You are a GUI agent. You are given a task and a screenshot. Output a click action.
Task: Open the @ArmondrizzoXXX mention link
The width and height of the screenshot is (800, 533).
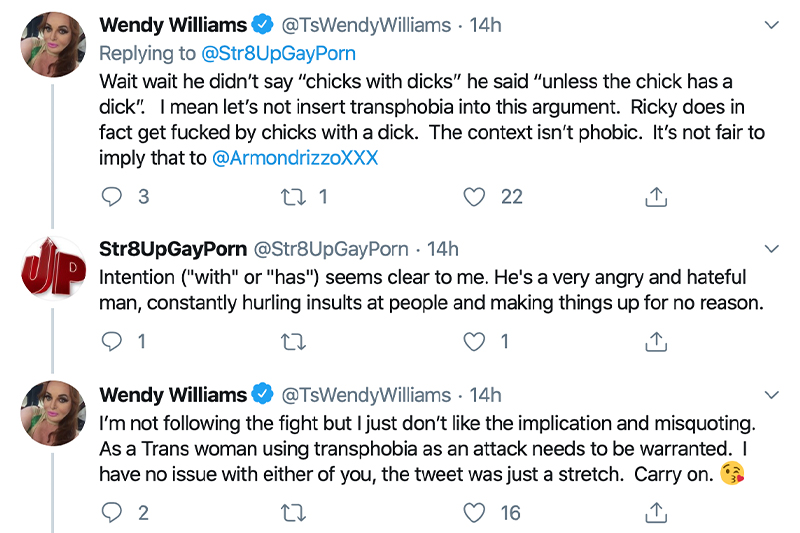click(x=296, y=158)
